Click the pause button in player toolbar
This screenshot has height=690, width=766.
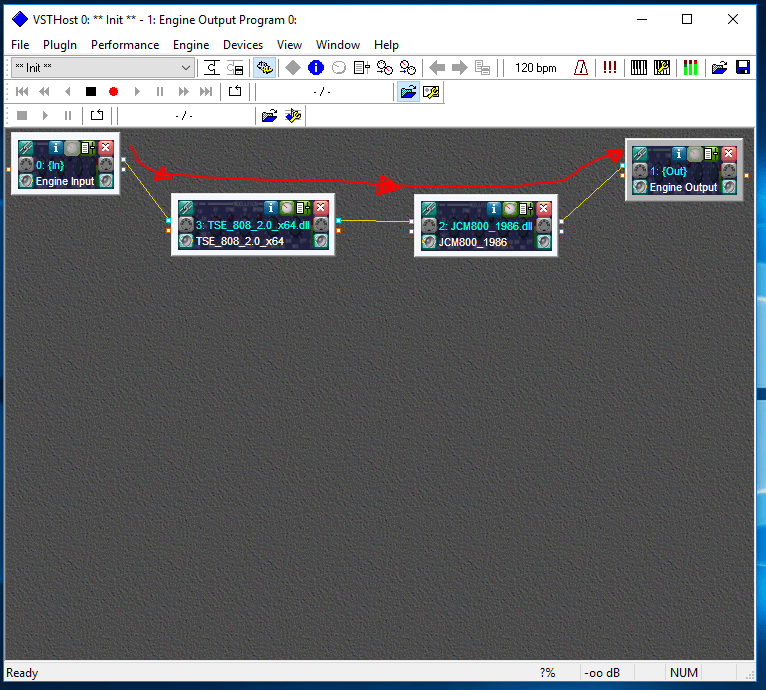point(160,91)
